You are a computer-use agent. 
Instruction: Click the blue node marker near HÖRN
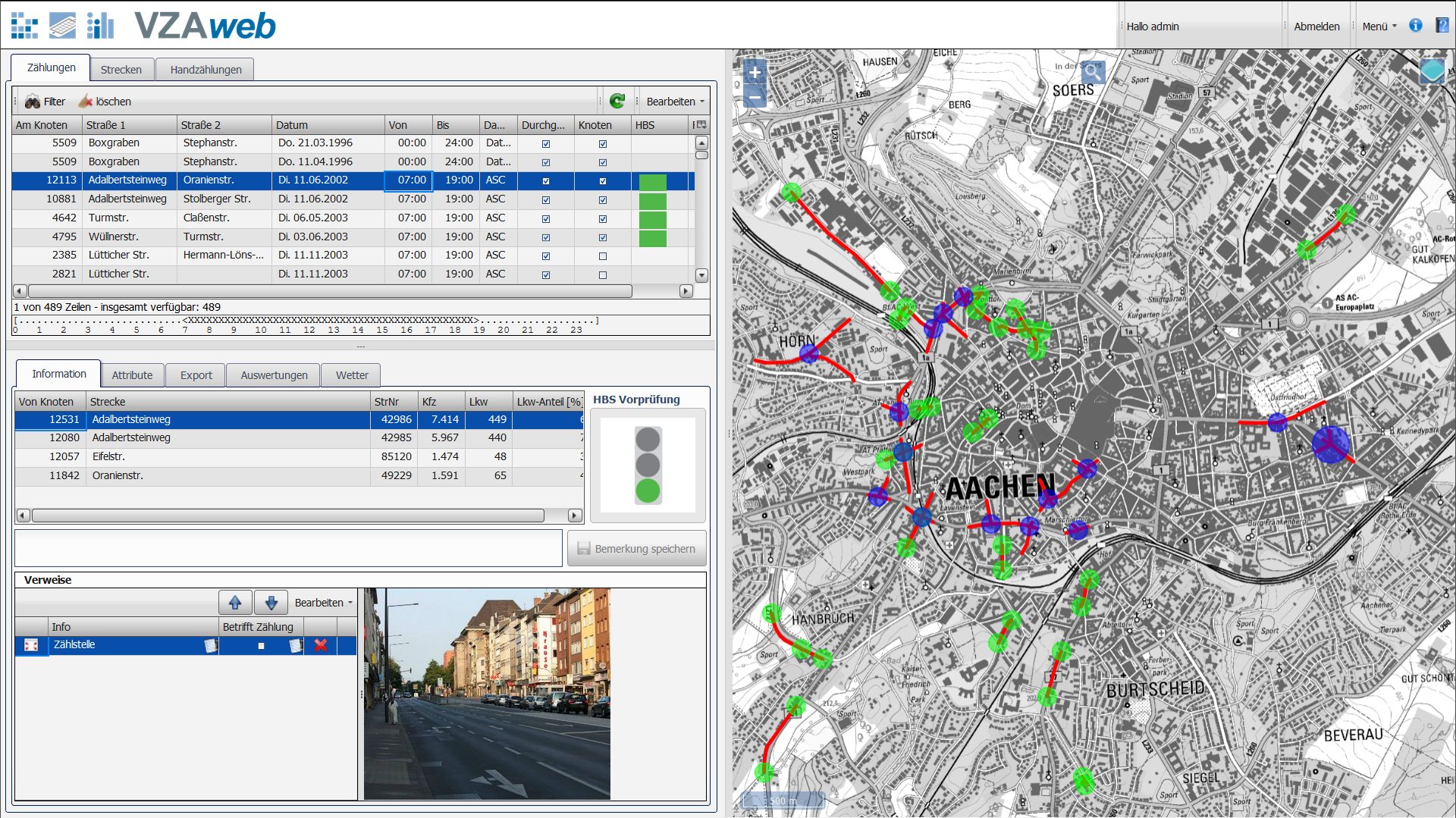809,353
